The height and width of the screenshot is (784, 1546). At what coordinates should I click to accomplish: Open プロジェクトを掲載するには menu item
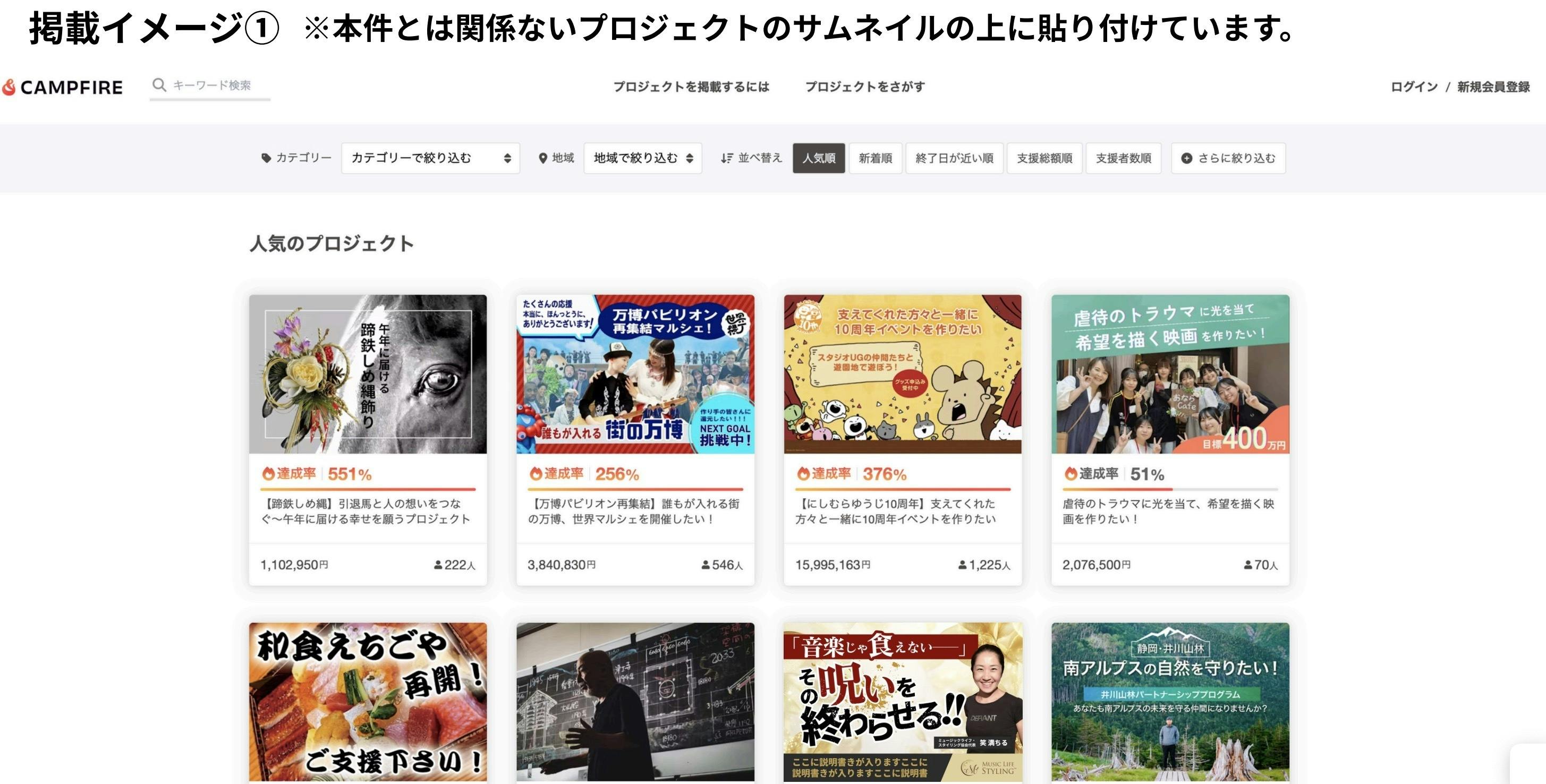tap(691, 87)
